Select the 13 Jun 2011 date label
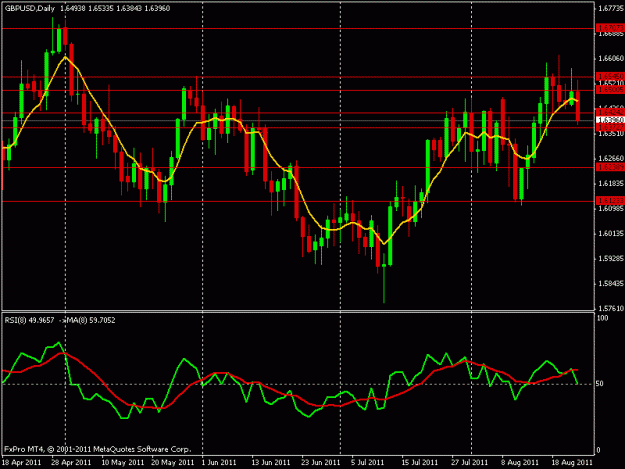The height and width of the screenshot is (469, 625). point(271,463)
